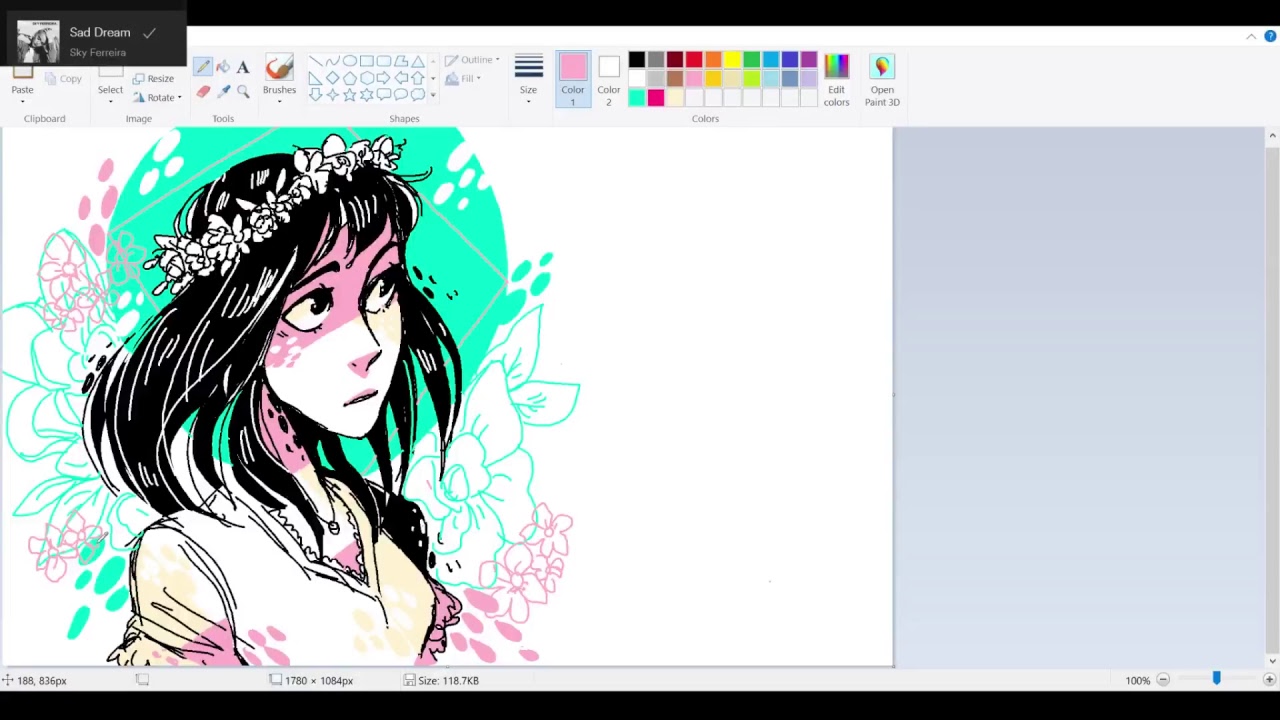Pick the red color swatch
This screenshot has width=1280, height=720.
coord(694,60)
